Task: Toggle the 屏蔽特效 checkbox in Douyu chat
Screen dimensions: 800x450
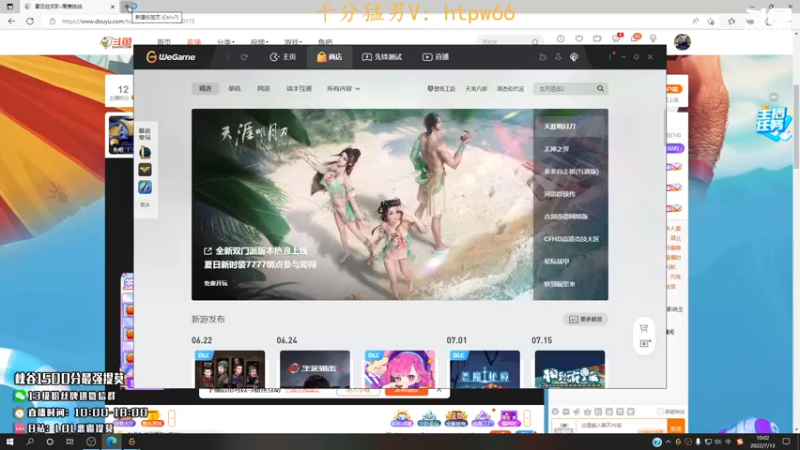Action: [x=660, y=411]
